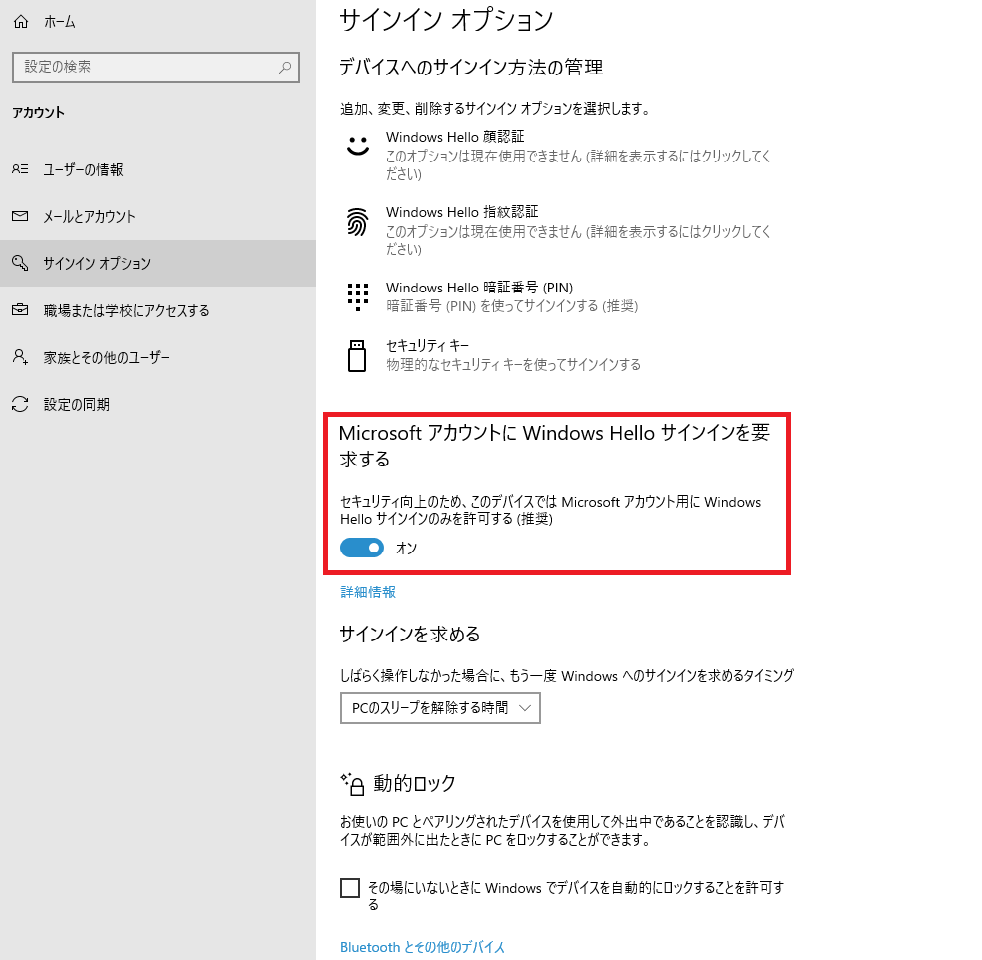
Task: Open the PCのスリープを解除する時間 dropdown
Action: click(x=440, y=708)
